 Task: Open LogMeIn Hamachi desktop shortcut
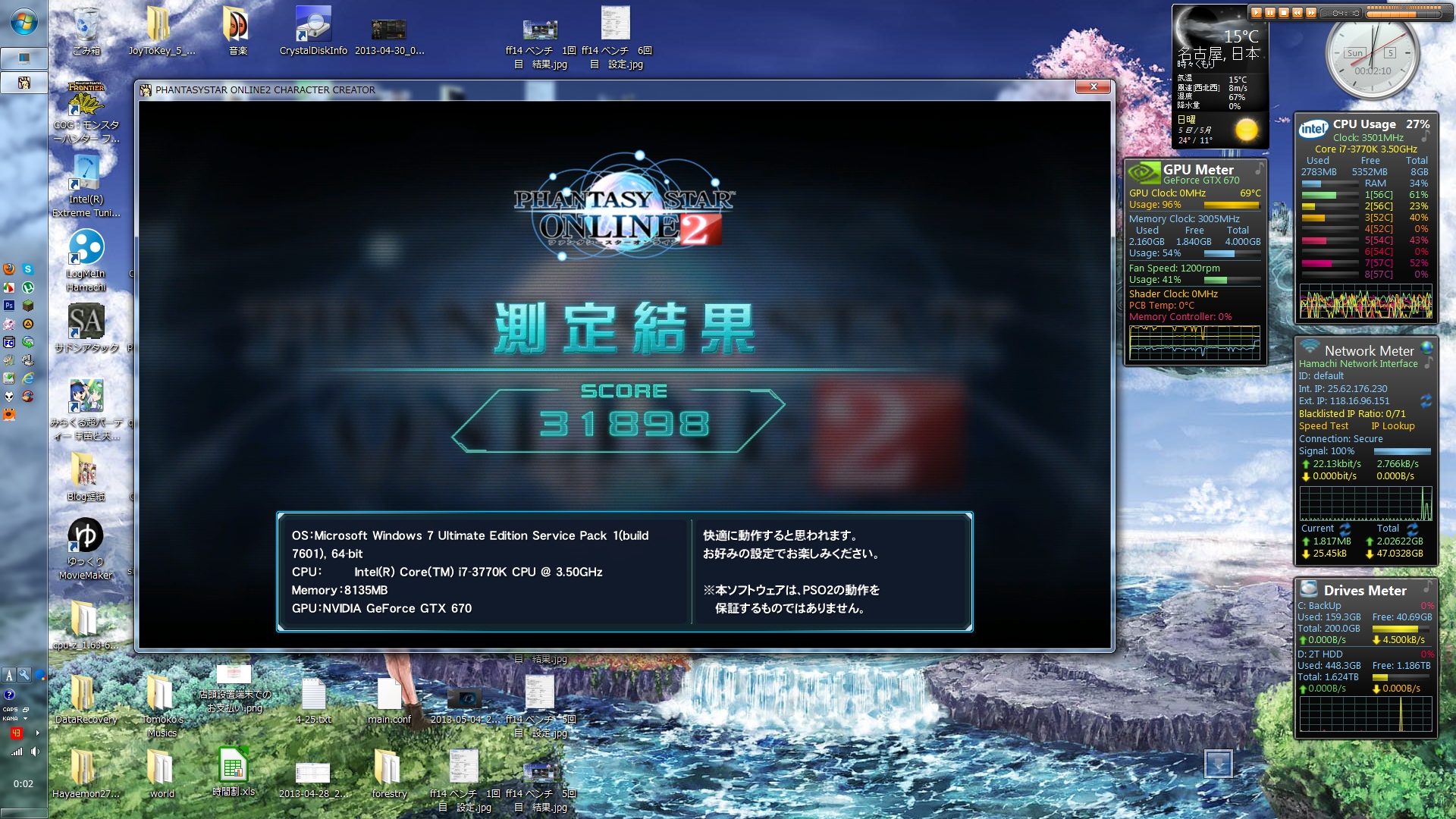pyautogui.click(x=86, y=261)
